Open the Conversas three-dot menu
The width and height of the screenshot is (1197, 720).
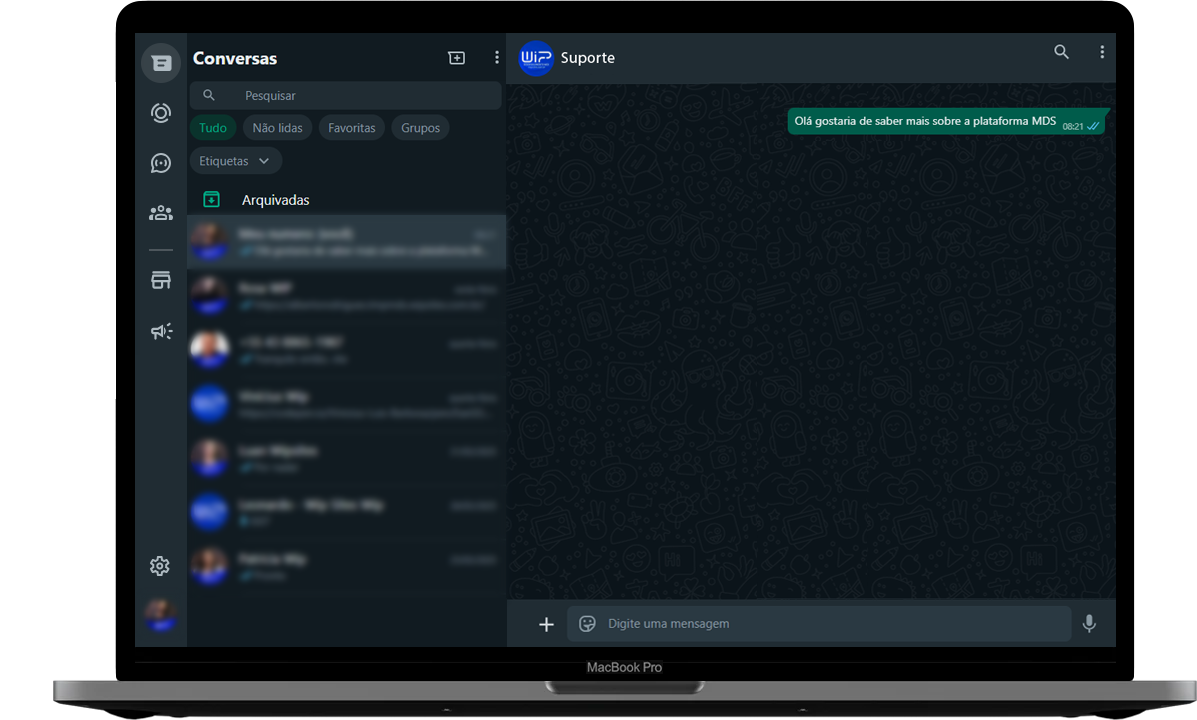point(496,58)
